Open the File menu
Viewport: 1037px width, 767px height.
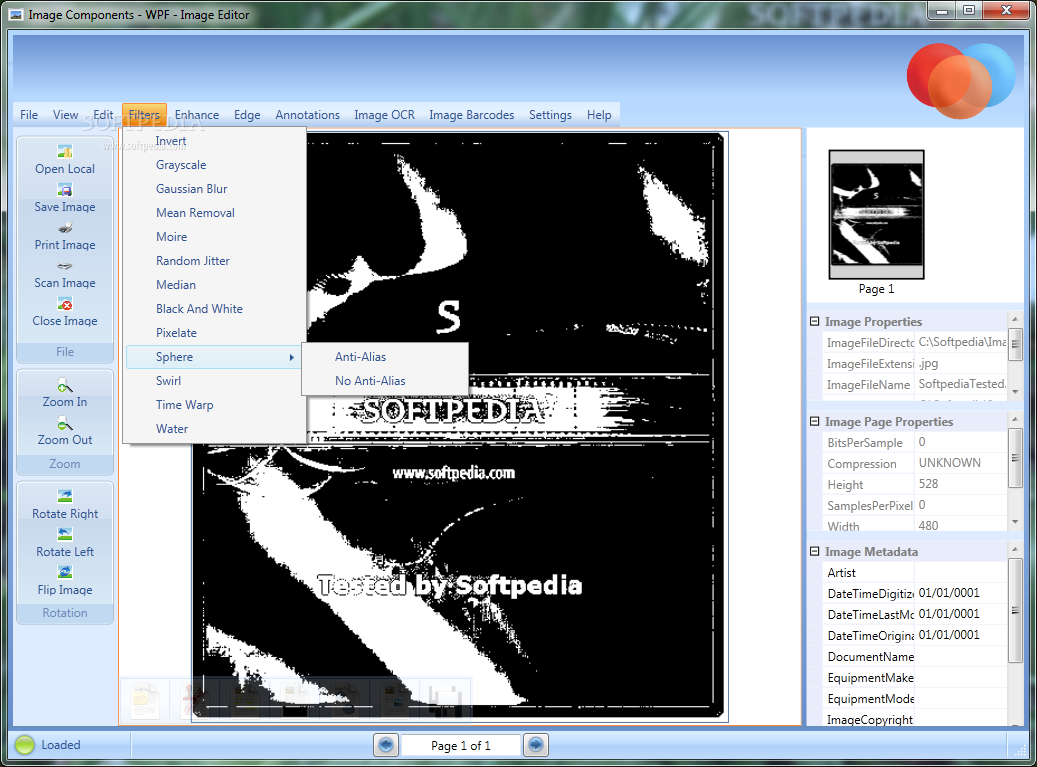(29, 115)
